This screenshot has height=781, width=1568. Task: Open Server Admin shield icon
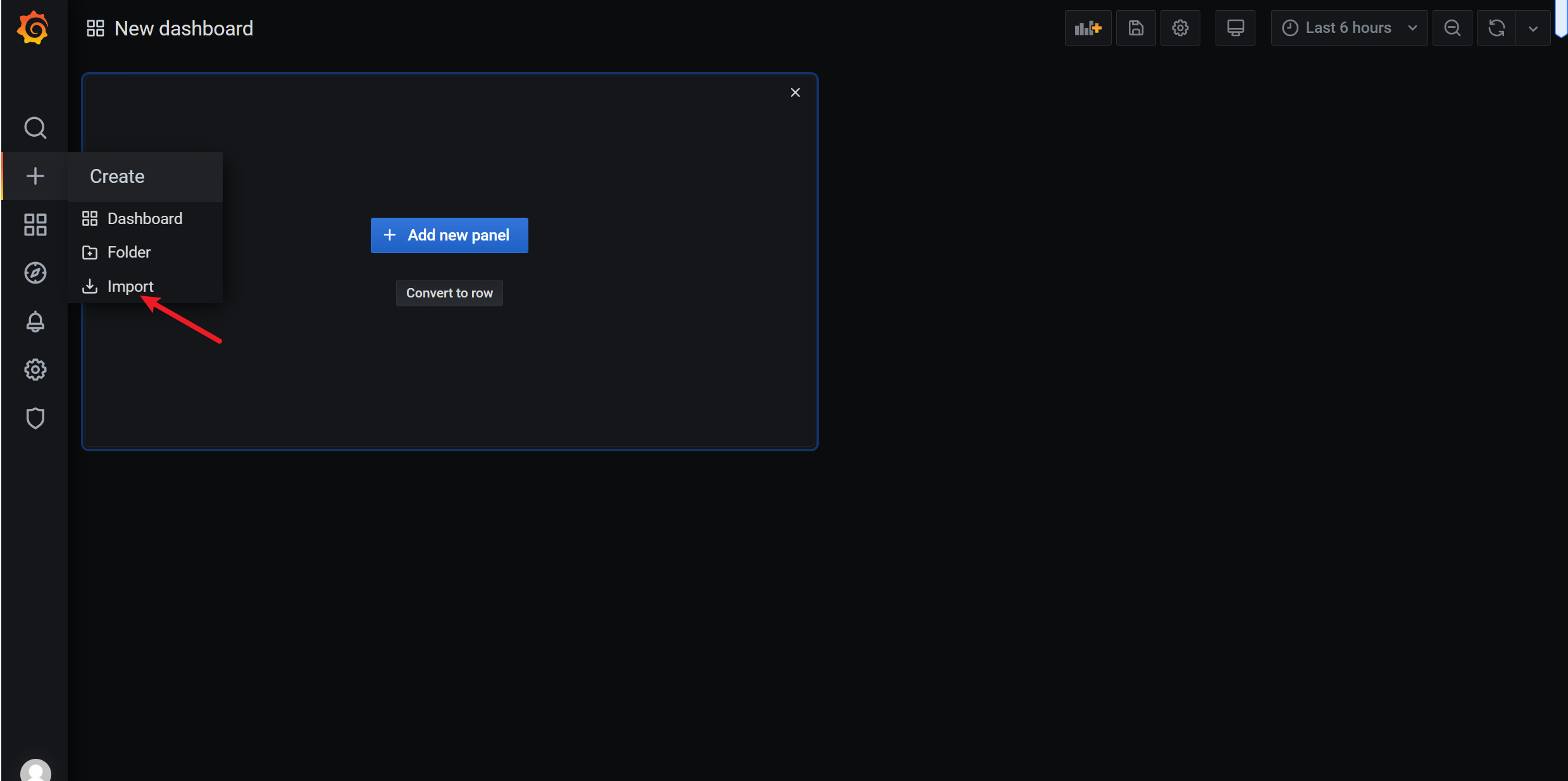(x=35, y=418)
